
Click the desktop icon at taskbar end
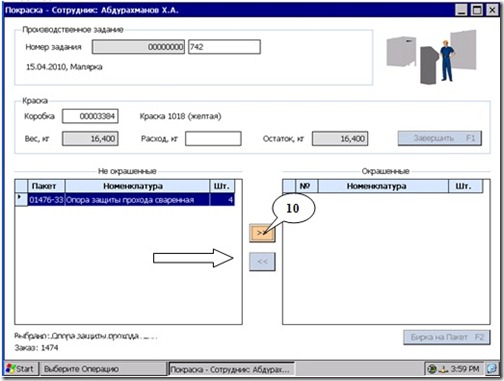[491, 369]
